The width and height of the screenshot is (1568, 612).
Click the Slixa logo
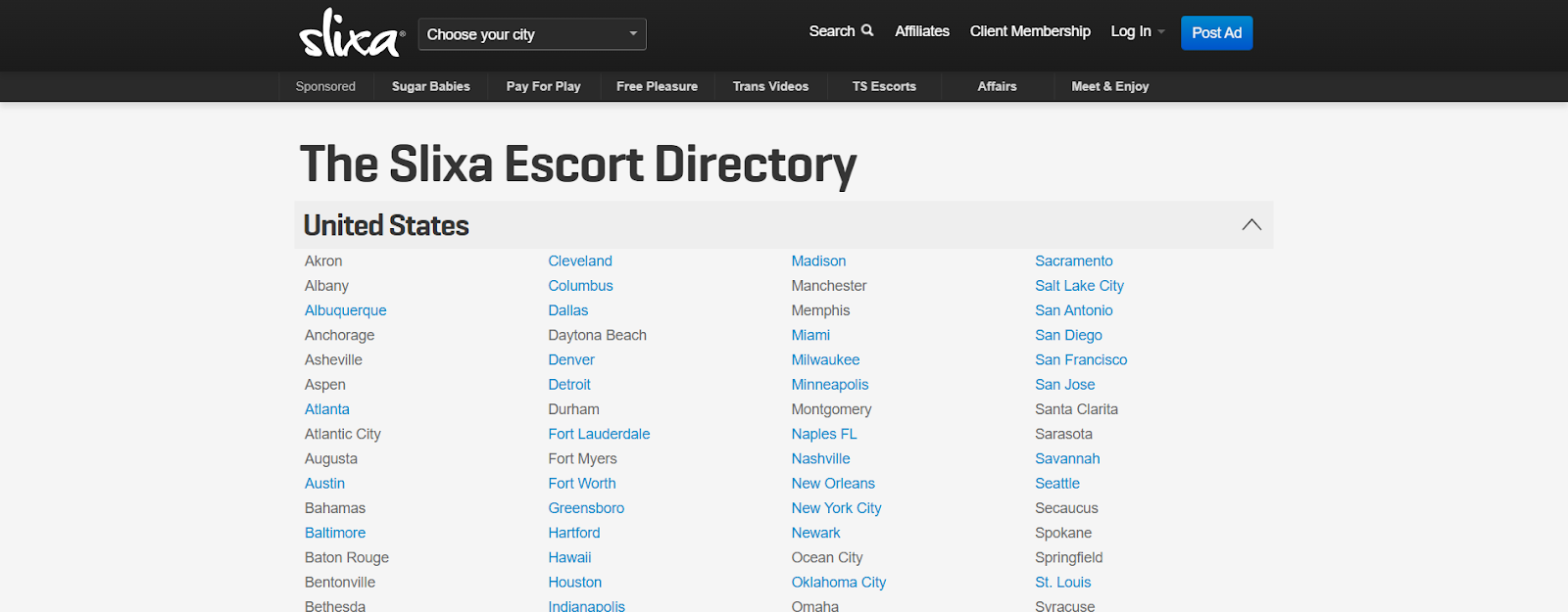(x=350, y=34)
